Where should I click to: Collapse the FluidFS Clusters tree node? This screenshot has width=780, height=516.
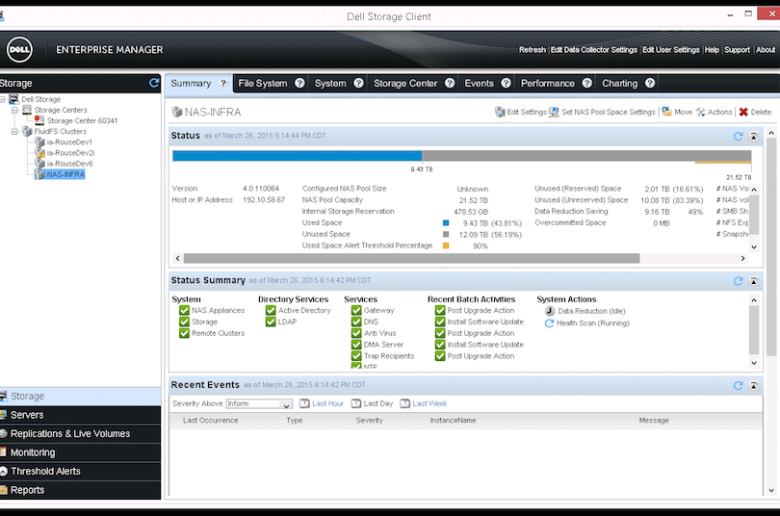[x=15, y=131]
